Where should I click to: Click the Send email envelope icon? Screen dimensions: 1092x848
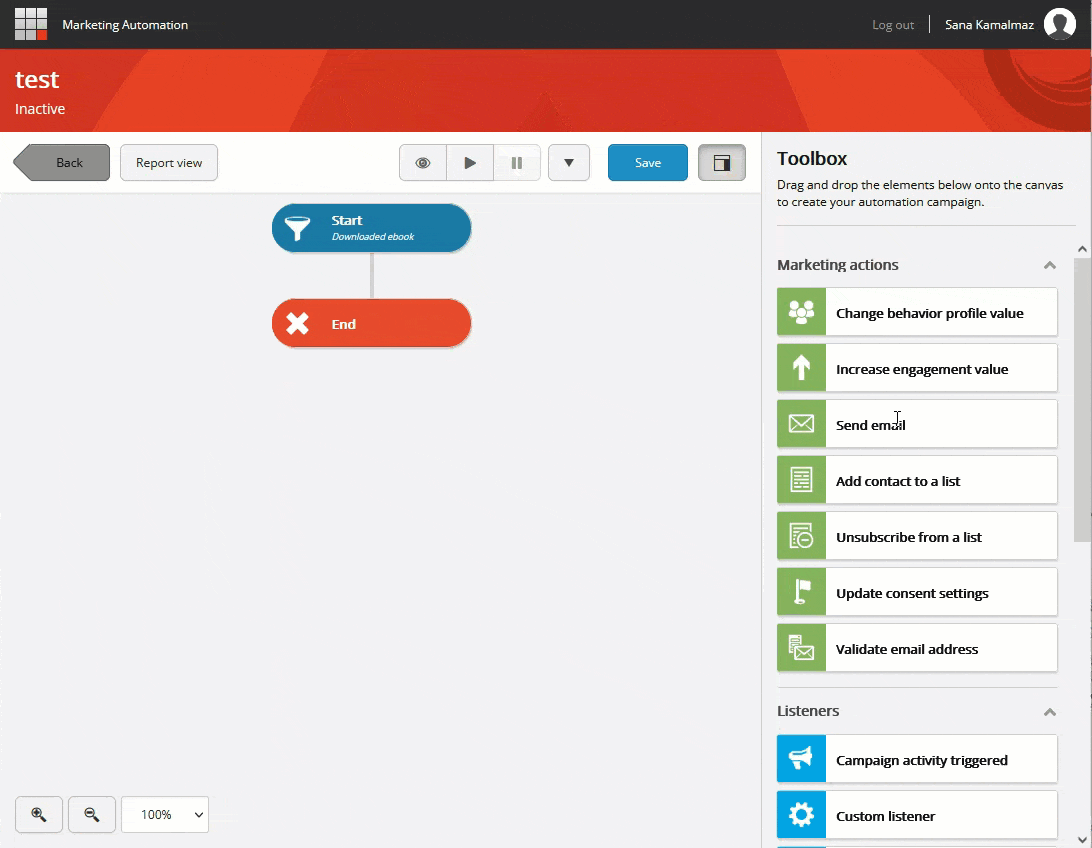tap(802, 424)
